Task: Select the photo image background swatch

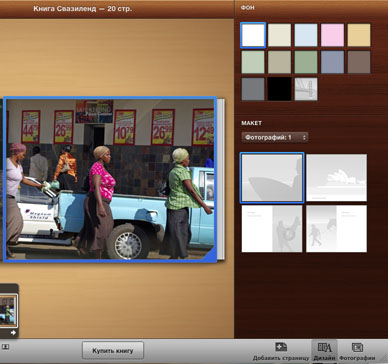Action: point(306,89)
